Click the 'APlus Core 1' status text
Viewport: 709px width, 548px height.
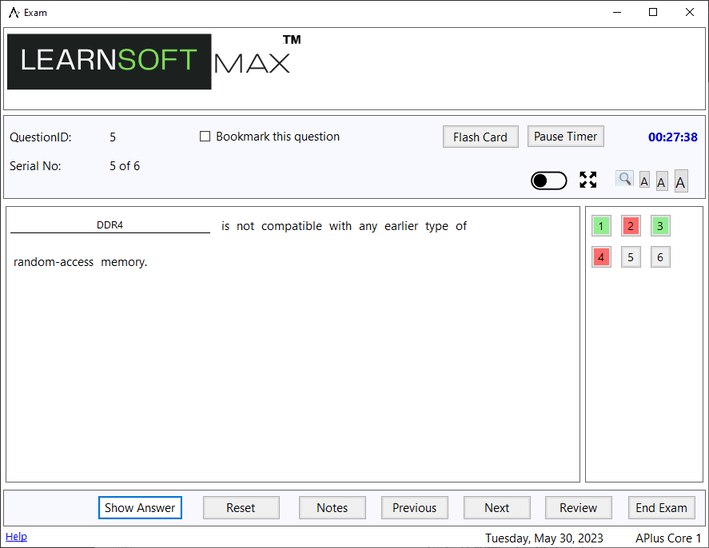point(668,538)
